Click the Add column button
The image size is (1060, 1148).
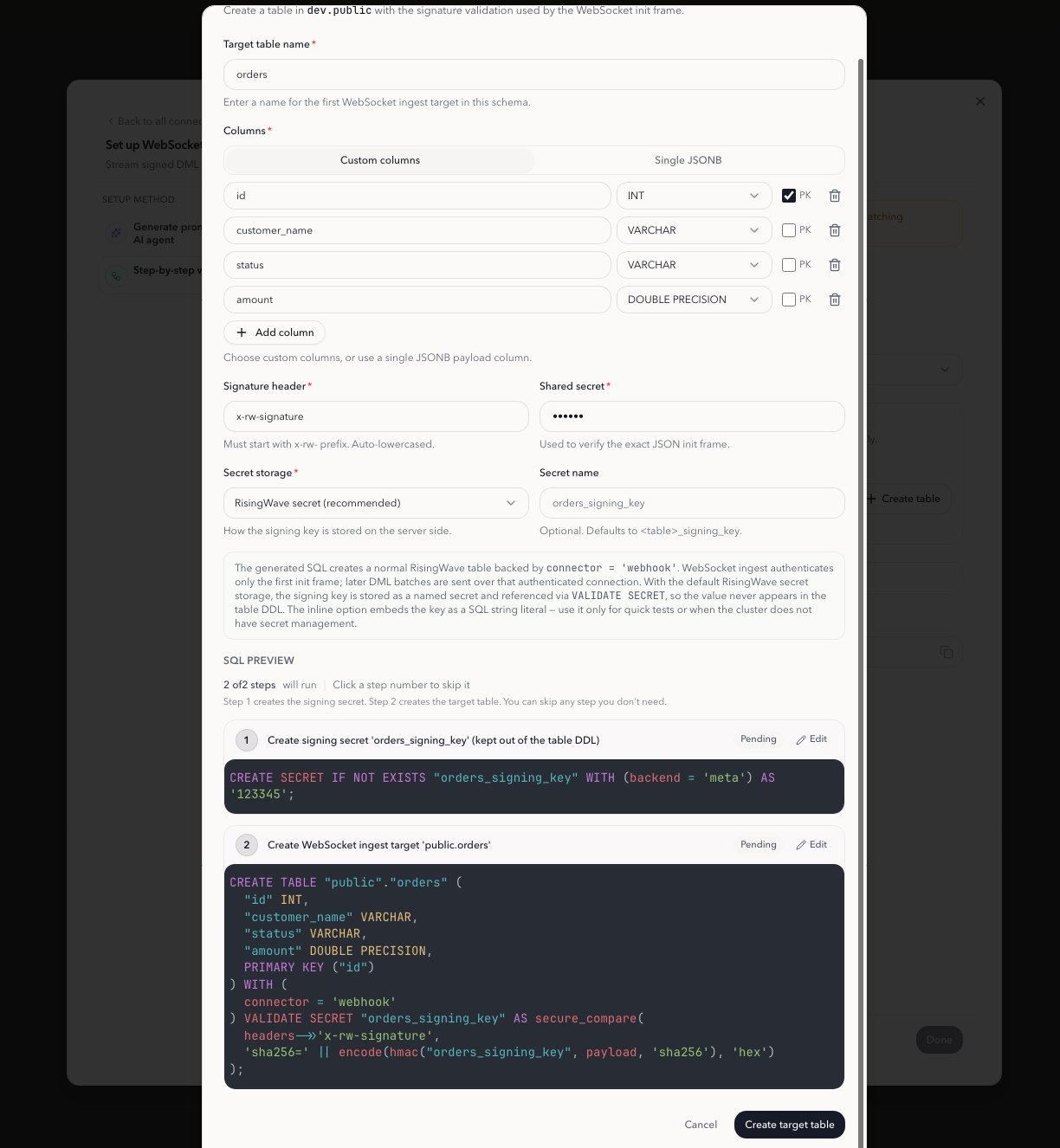point(275,332)
